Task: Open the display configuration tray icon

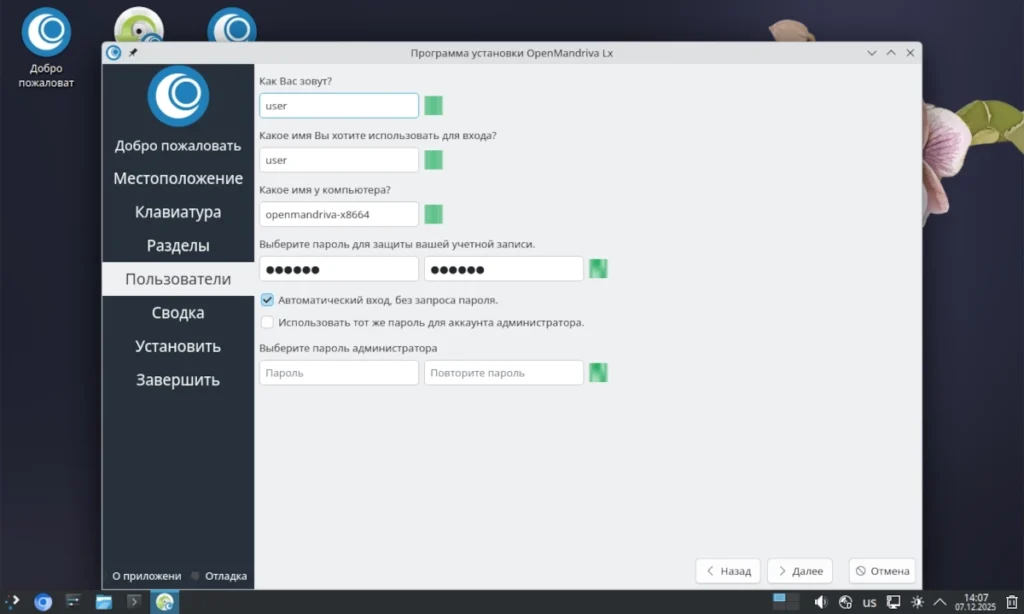Action: point(893,602)
